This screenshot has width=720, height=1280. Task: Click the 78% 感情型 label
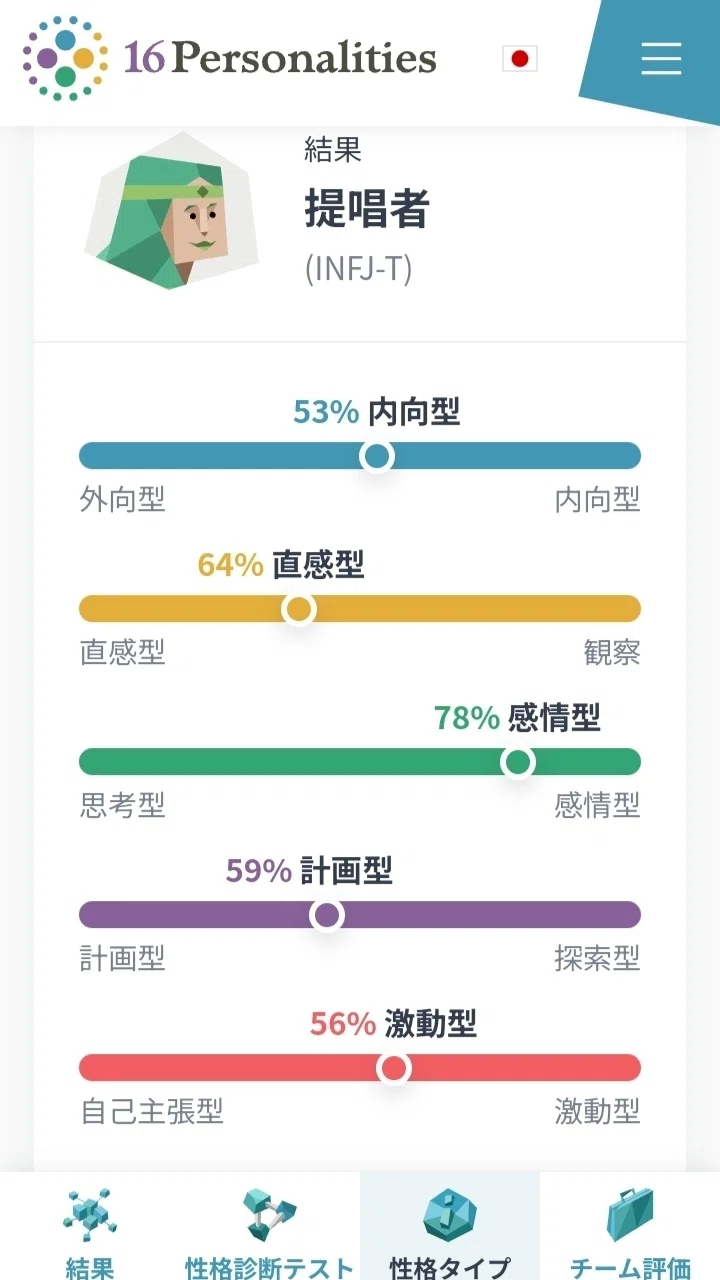click(517, 717)
